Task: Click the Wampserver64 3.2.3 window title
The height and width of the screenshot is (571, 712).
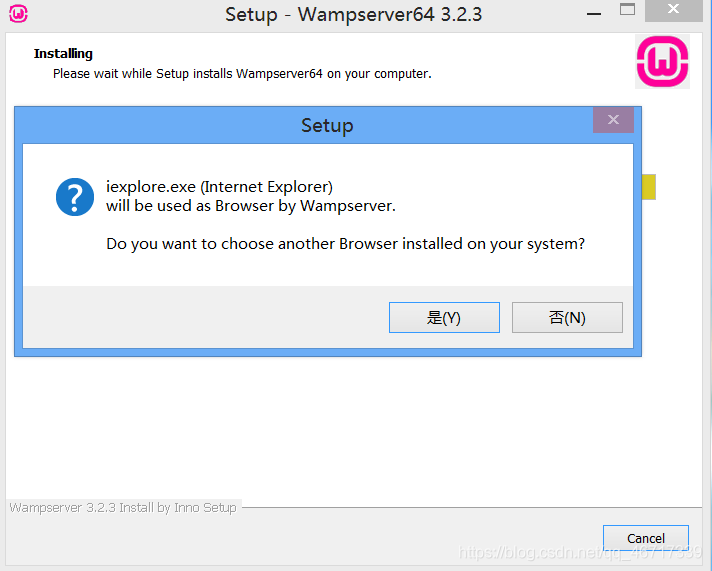Action: point(353,15)
